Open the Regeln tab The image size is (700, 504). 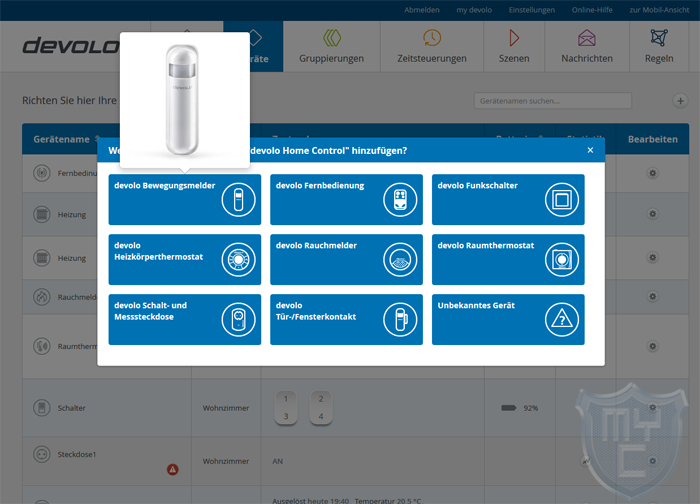coord(659,46)
